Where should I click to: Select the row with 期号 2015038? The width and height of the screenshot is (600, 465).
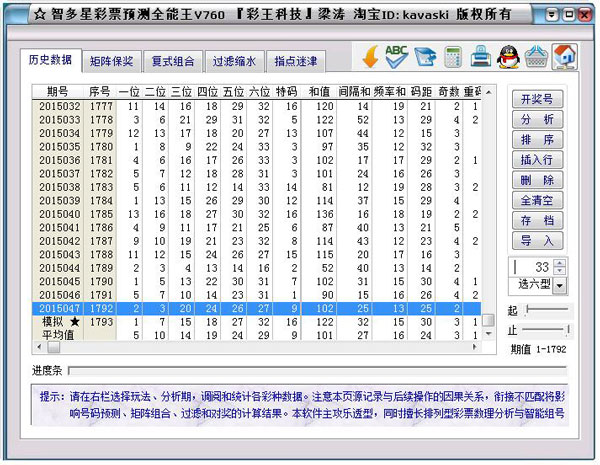(256, 187)
